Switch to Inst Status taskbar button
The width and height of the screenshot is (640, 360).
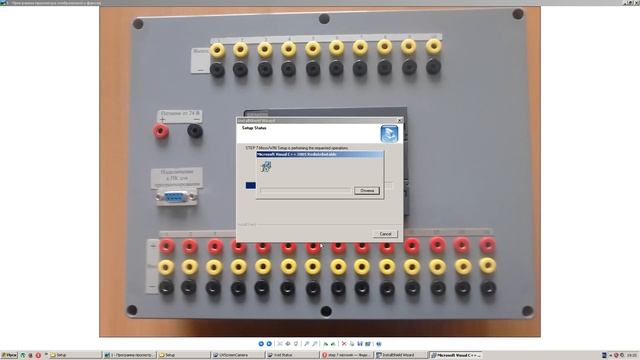click(x=292, y=355)
